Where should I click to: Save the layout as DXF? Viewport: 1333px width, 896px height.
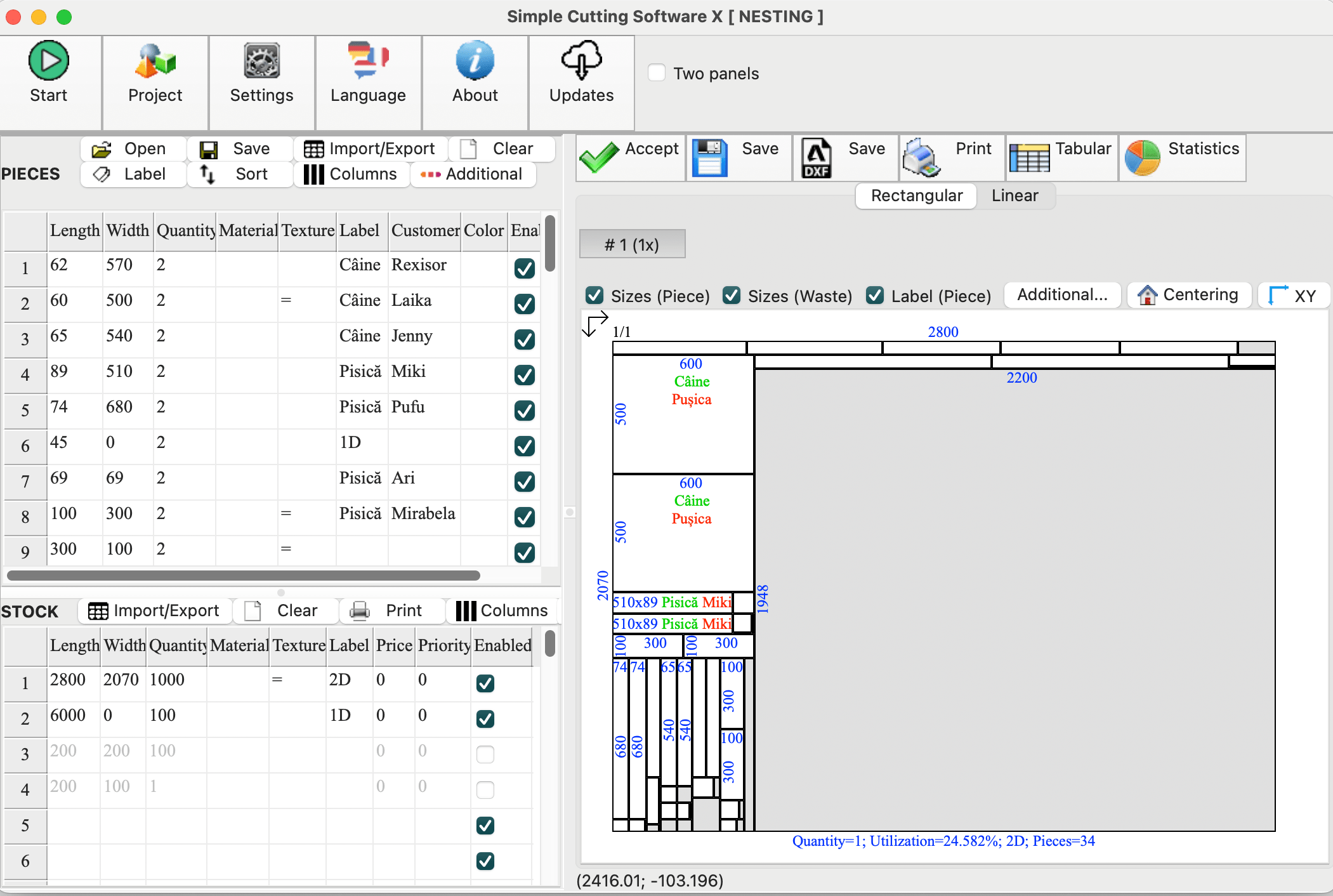point(844,157)
